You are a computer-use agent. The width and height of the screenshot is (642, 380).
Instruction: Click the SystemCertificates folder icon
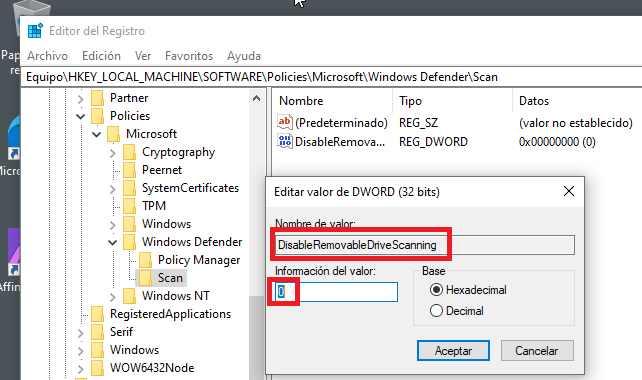(x=129, y=188)
